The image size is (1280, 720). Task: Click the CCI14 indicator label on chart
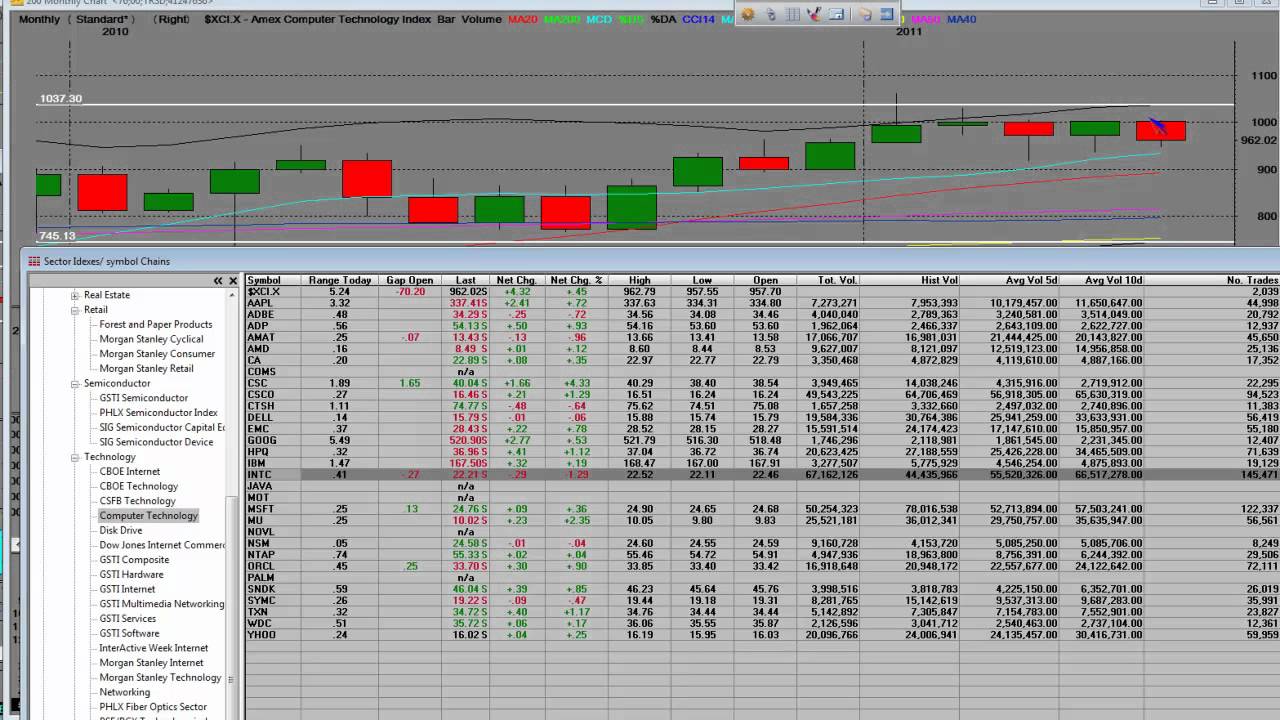pyautogui.click(x=701, y=19)
